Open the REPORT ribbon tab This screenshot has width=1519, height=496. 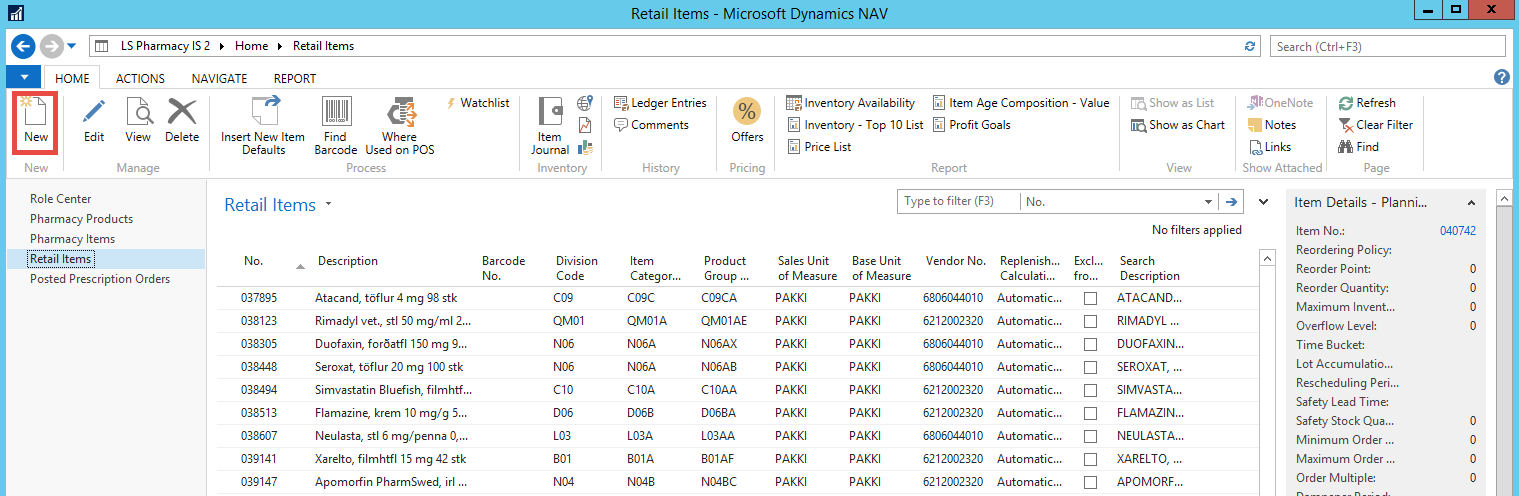[294, 78]
